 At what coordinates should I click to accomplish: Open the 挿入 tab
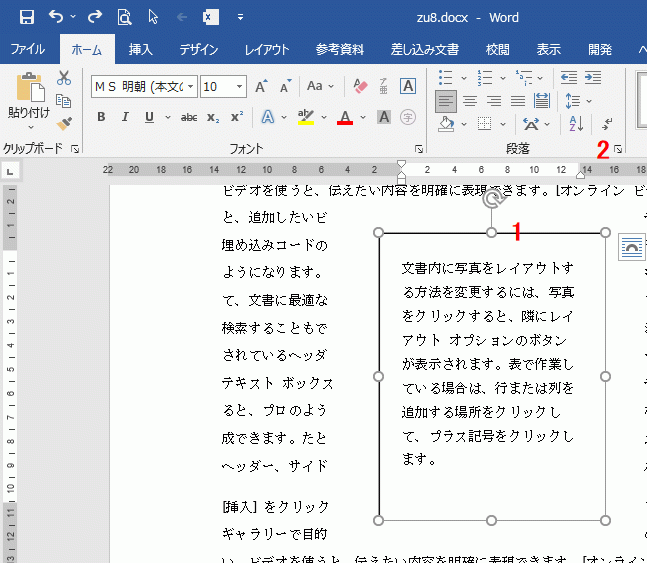tap(141, 49)
